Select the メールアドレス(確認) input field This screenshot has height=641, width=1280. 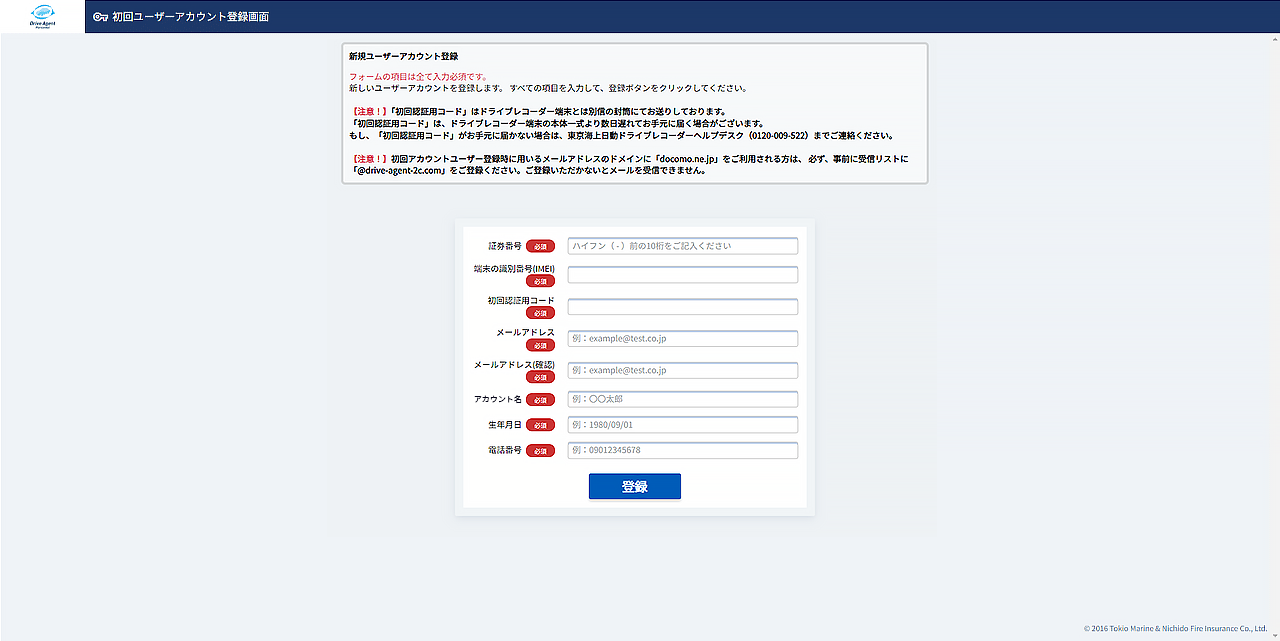pyautogui.click(x=682, y=371)
